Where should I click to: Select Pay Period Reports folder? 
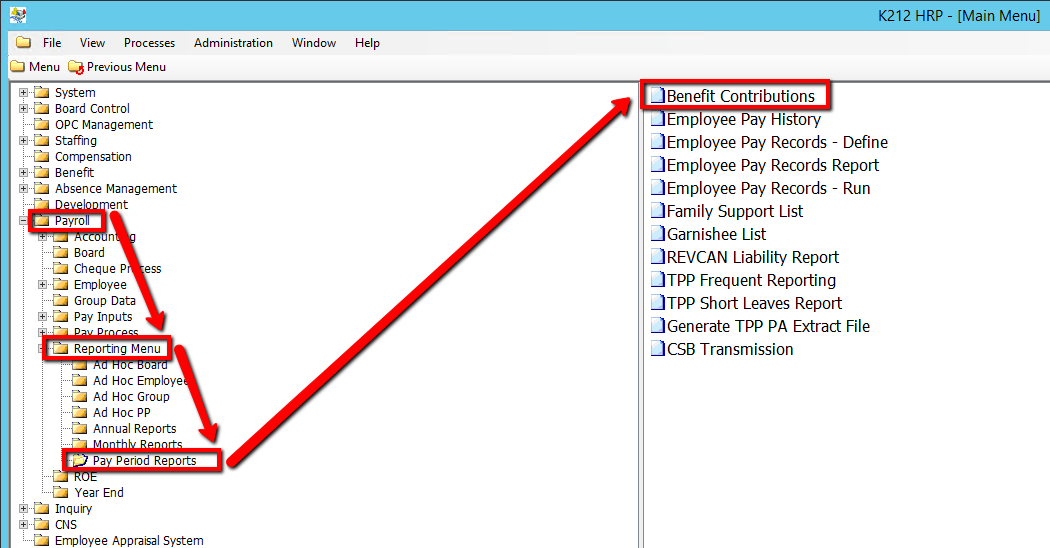click(144, 461)
